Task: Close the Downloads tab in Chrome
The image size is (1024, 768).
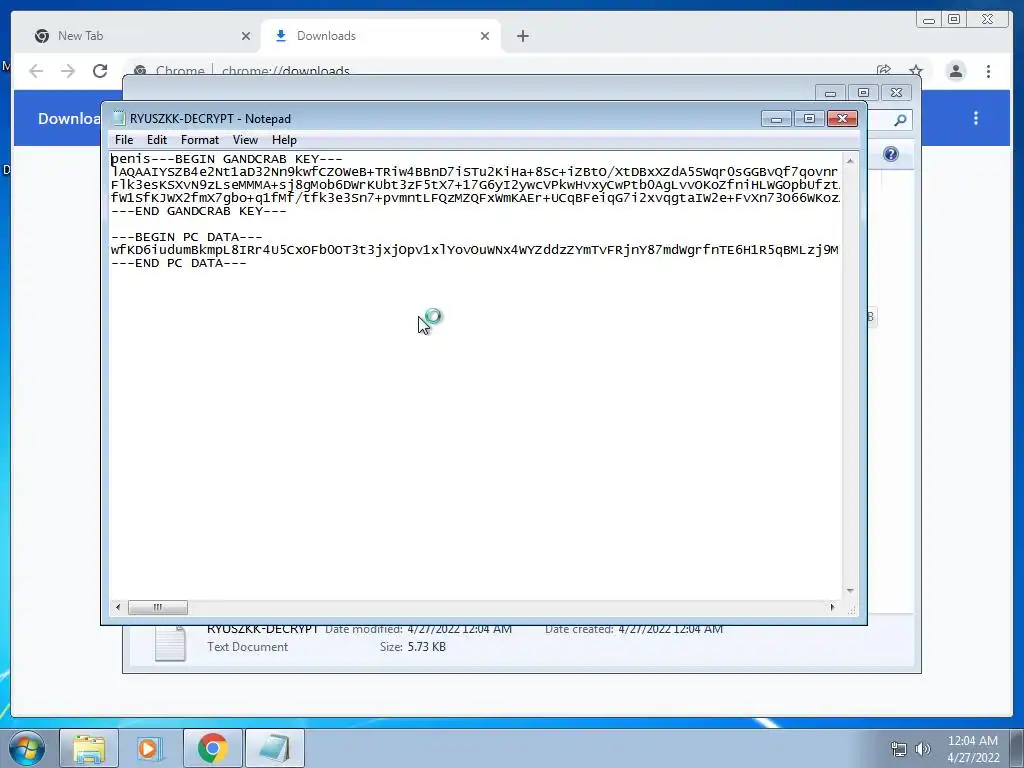Action: point(485,37)
